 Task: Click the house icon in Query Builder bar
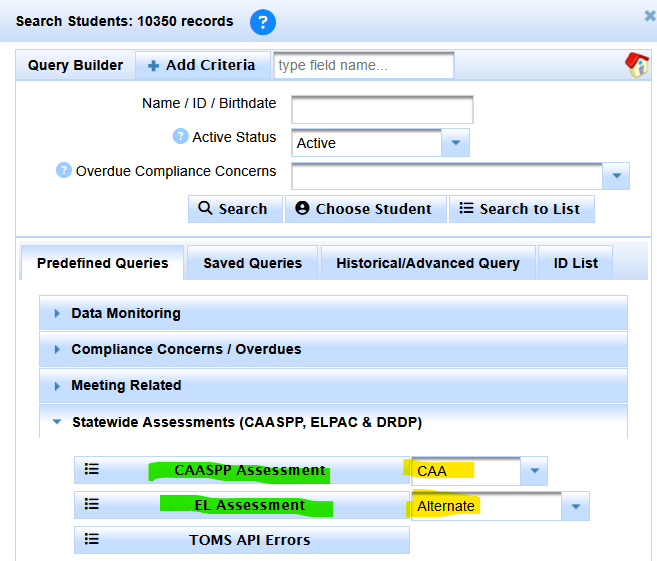636,66
